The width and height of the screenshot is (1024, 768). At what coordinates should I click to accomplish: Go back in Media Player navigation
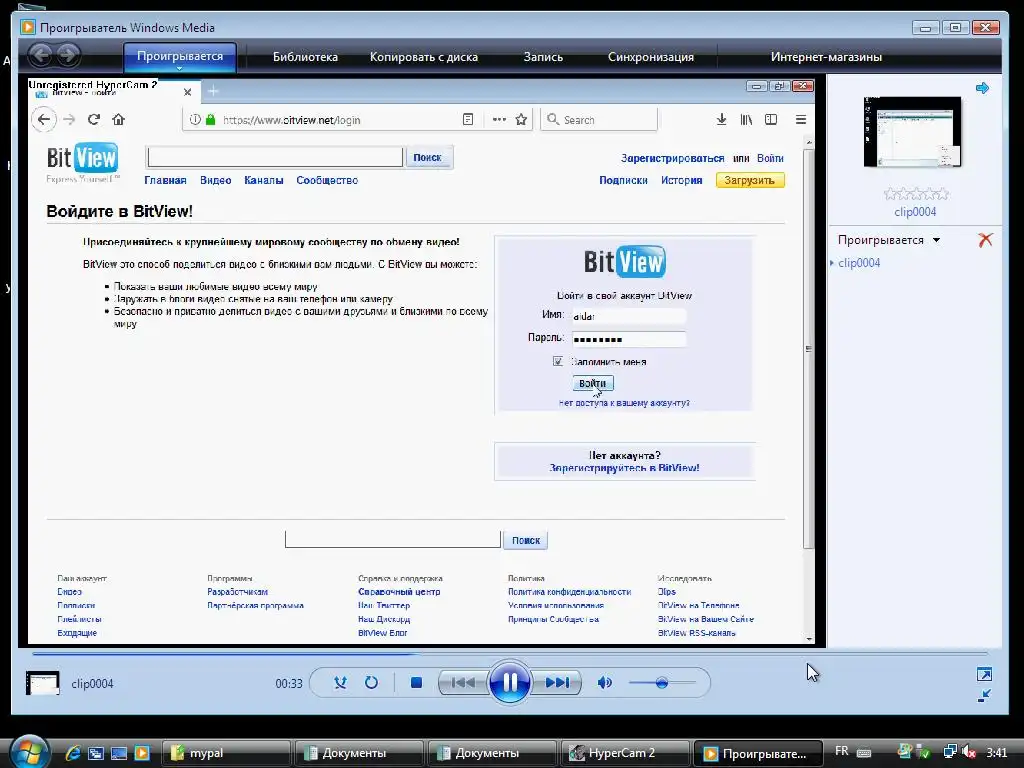pos(40,55)
